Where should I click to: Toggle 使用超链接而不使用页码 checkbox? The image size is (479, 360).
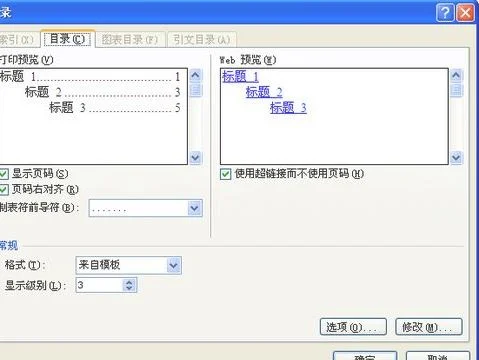[x=225, y=174]
